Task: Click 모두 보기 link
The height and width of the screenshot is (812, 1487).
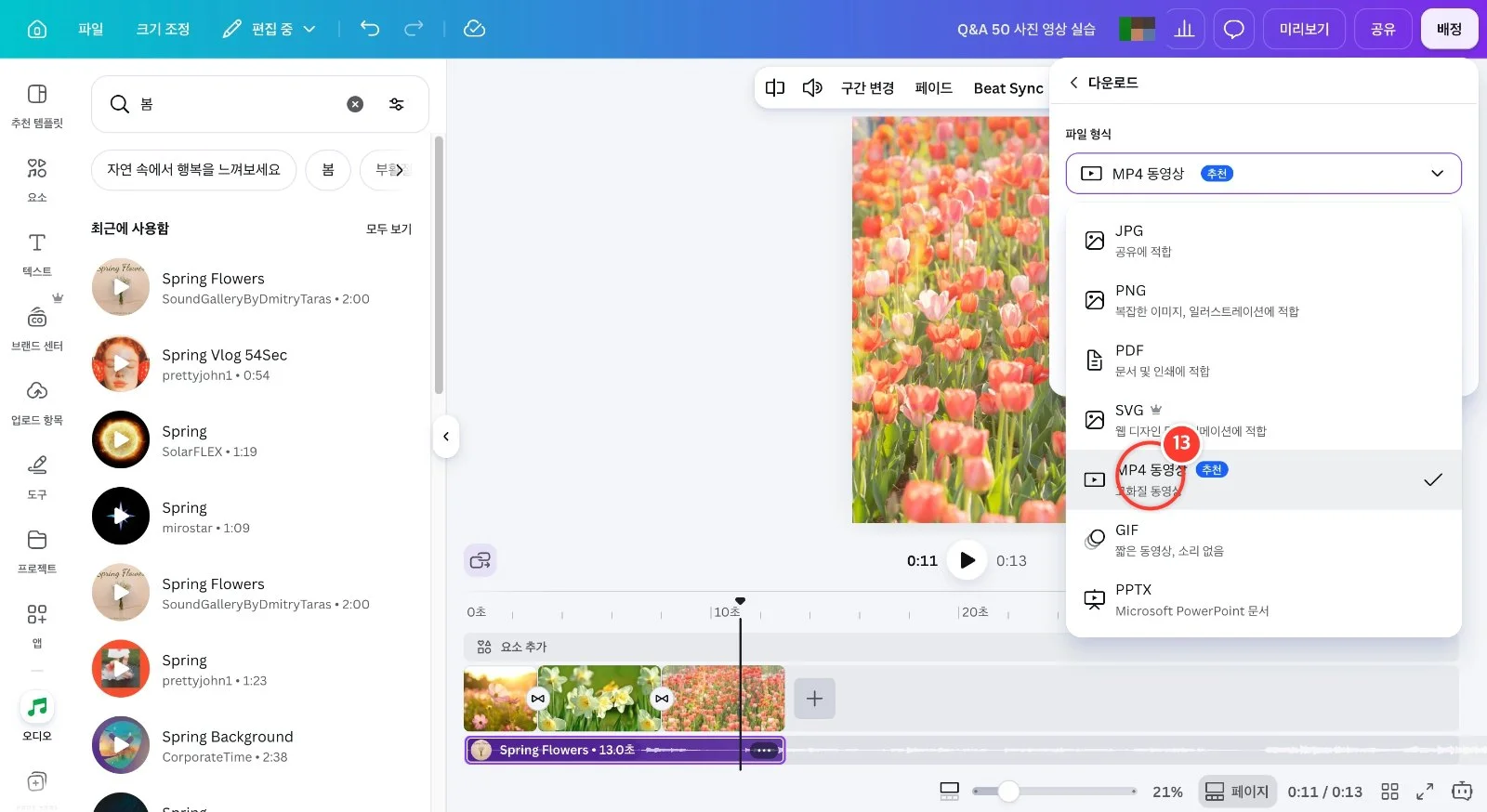Action: click(x=388, y=229)
